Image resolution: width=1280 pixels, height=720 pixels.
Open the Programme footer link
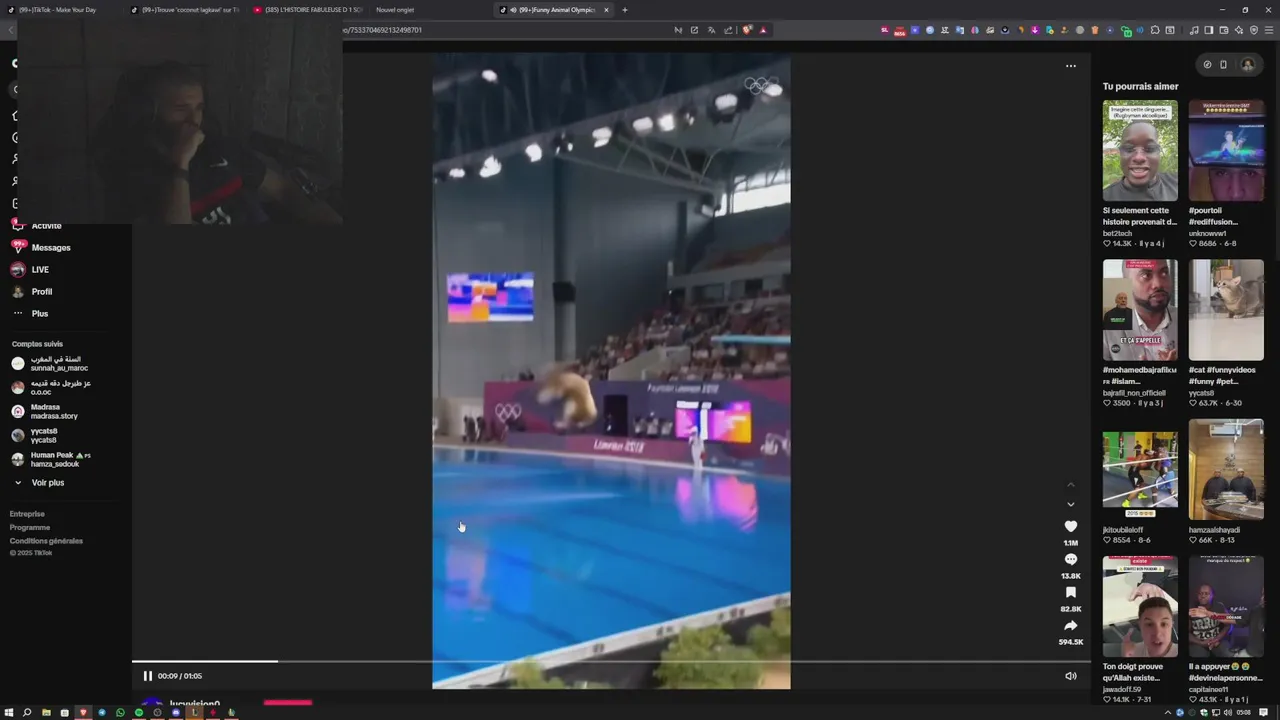coord(30,527)
